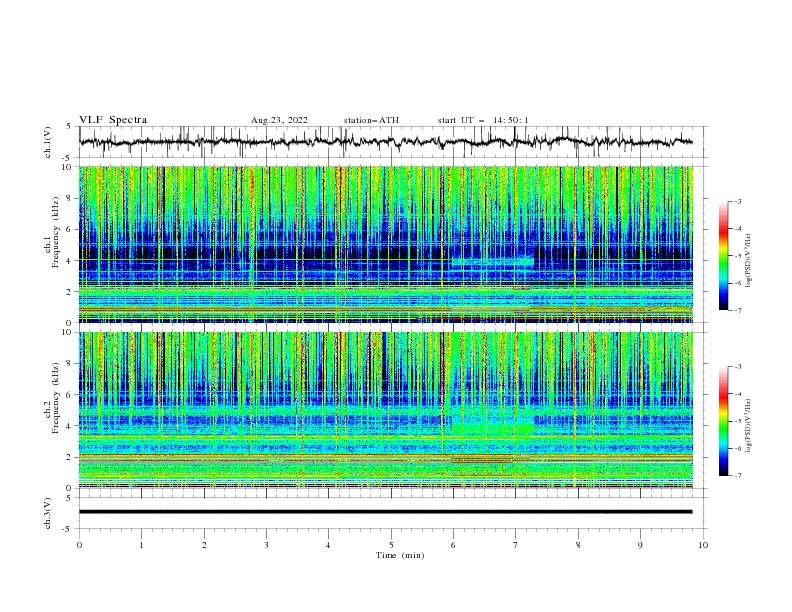Click time axis tick label '7'
792x612 pixels.
click(516, 545)
